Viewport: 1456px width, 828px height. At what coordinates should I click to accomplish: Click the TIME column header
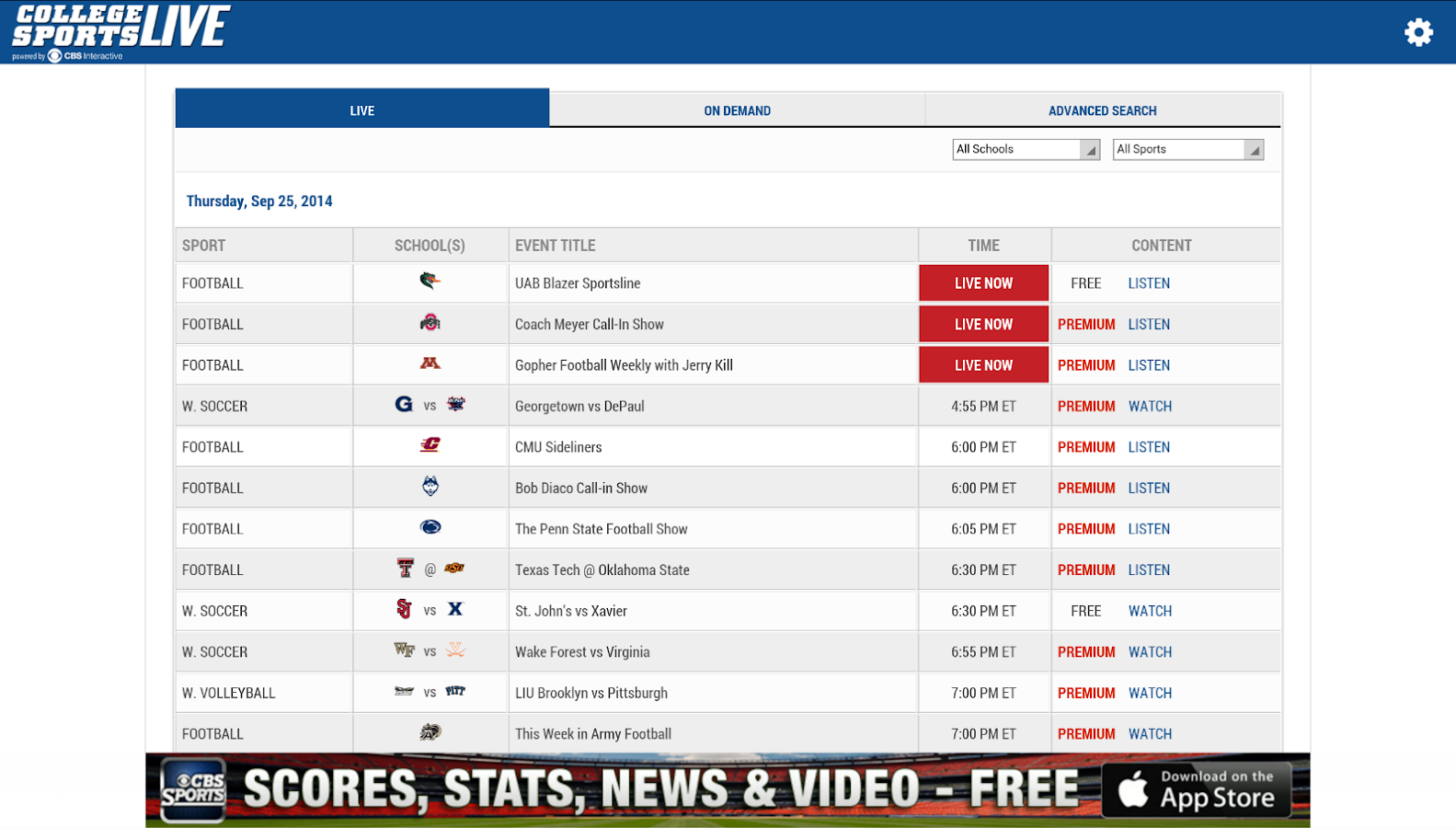click(983, 246)
